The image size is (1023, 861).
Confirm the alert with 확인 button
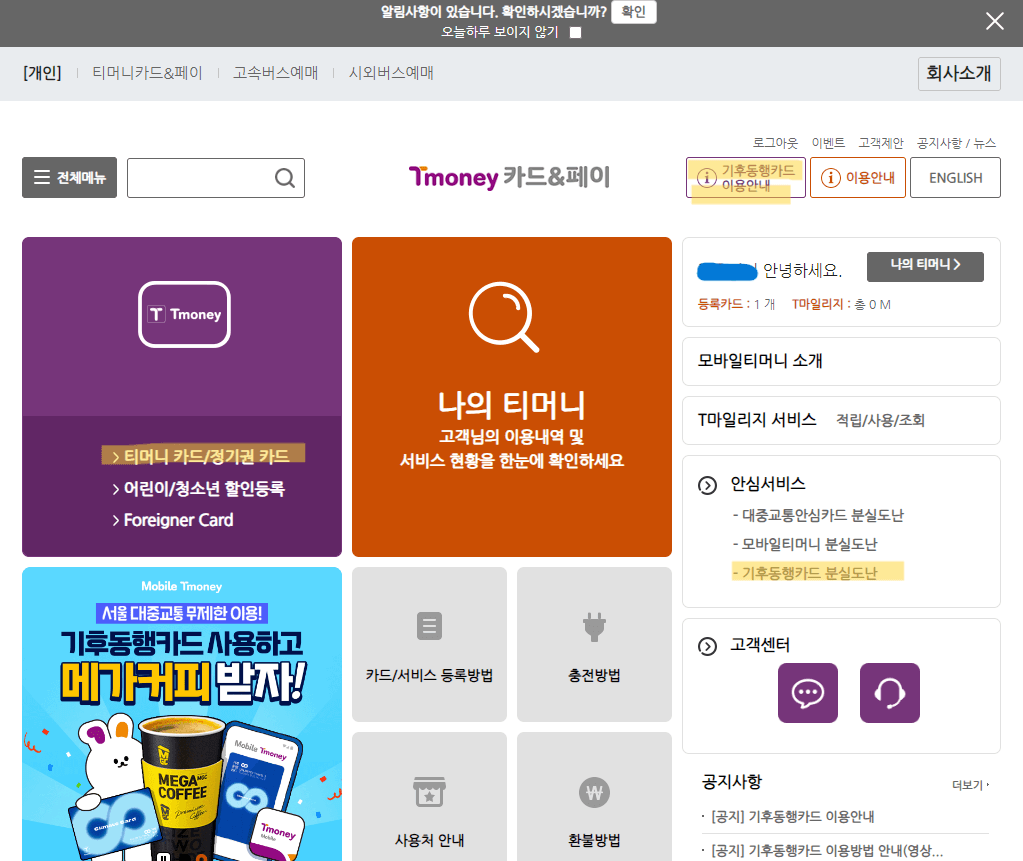pyautogui.click(x=634, y=12)
